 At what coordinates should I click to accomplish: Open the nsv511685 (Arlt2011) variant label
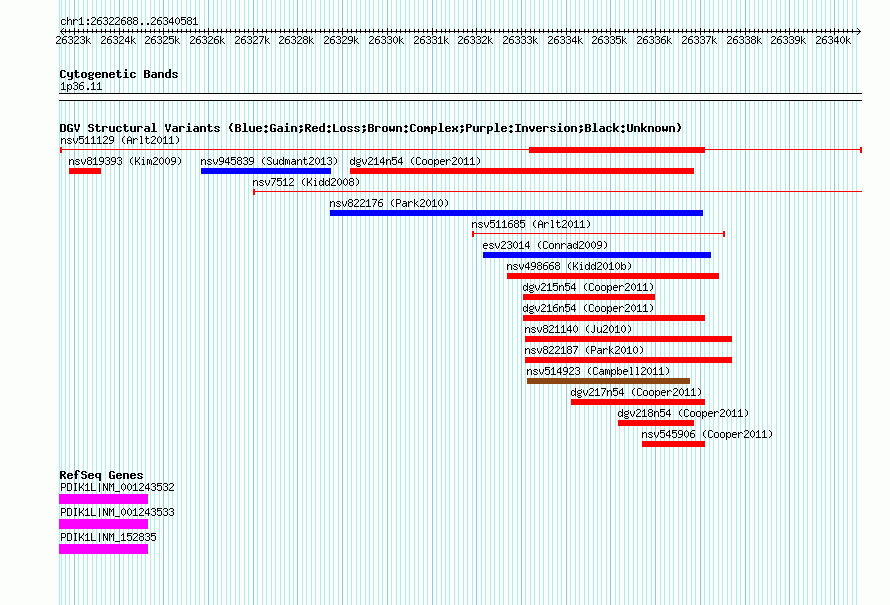coord(531,224)
